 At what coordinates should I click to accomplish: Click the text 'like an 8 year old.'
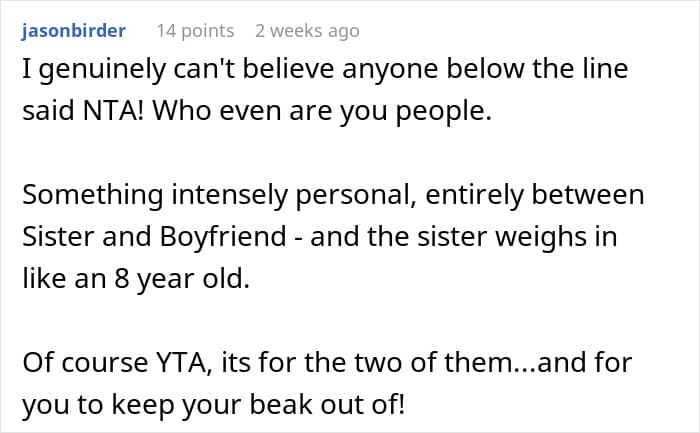coord(136,279)
